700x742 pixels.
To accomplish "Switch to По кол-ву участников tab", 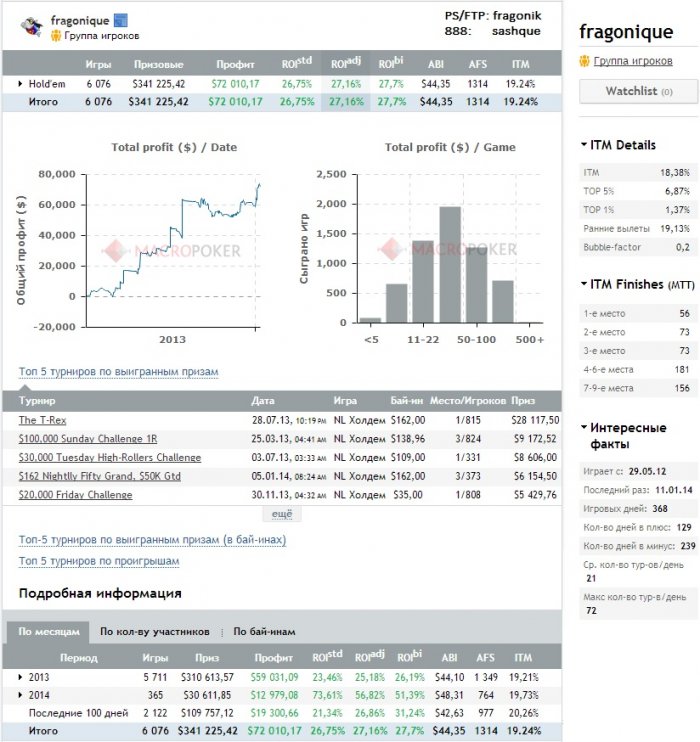I will [x=155, y=632].
